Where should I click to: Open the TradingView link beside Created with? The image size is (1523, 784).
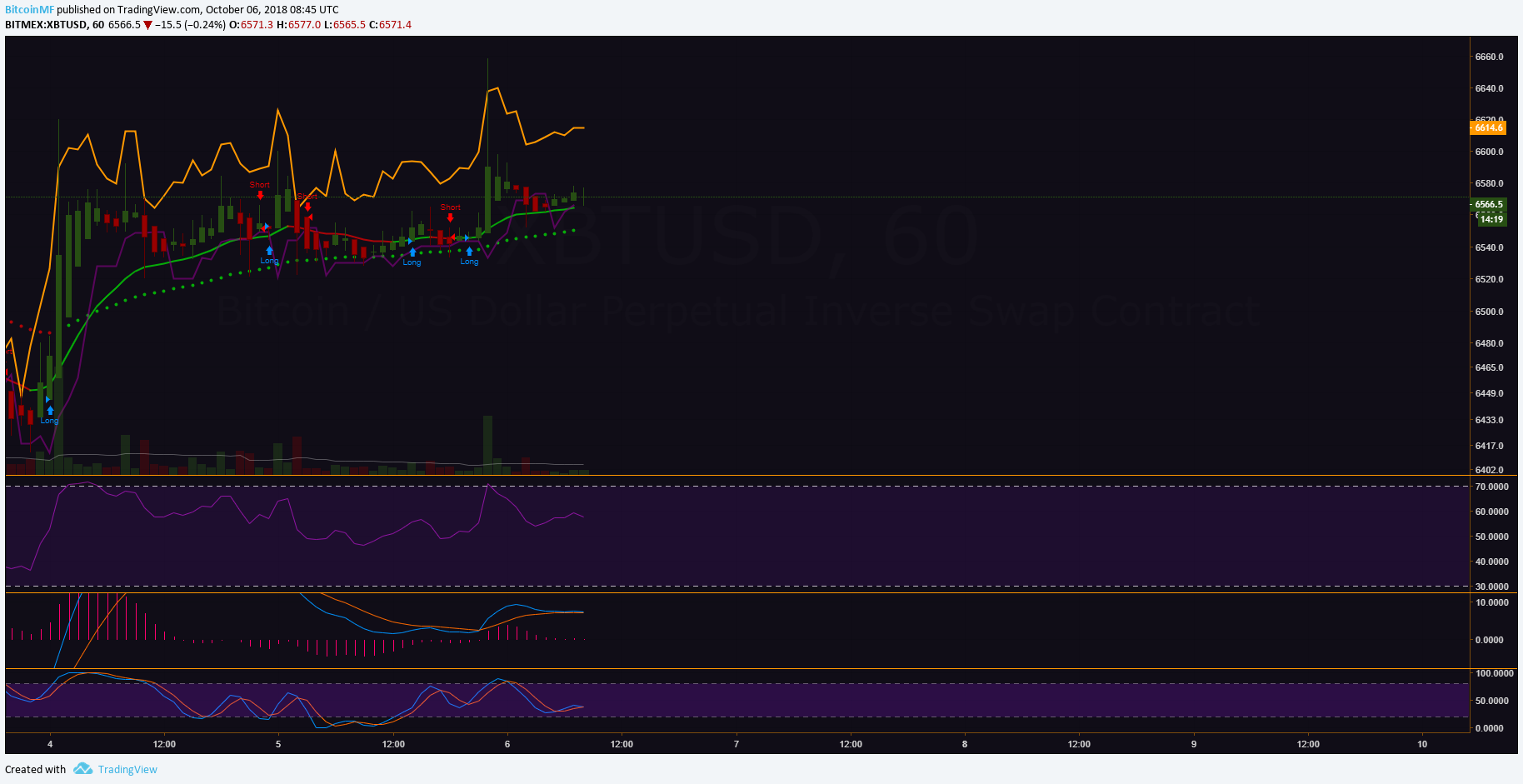127,769
